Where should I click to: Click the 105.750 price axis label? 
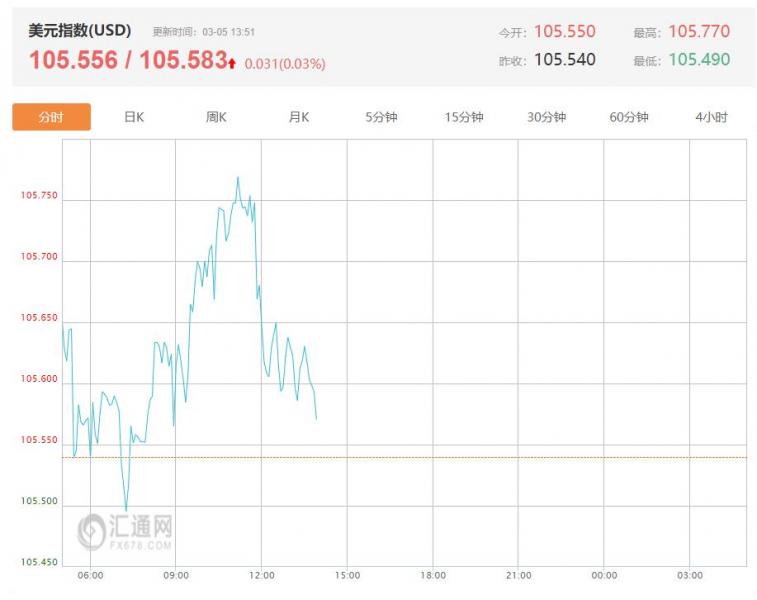40,196
